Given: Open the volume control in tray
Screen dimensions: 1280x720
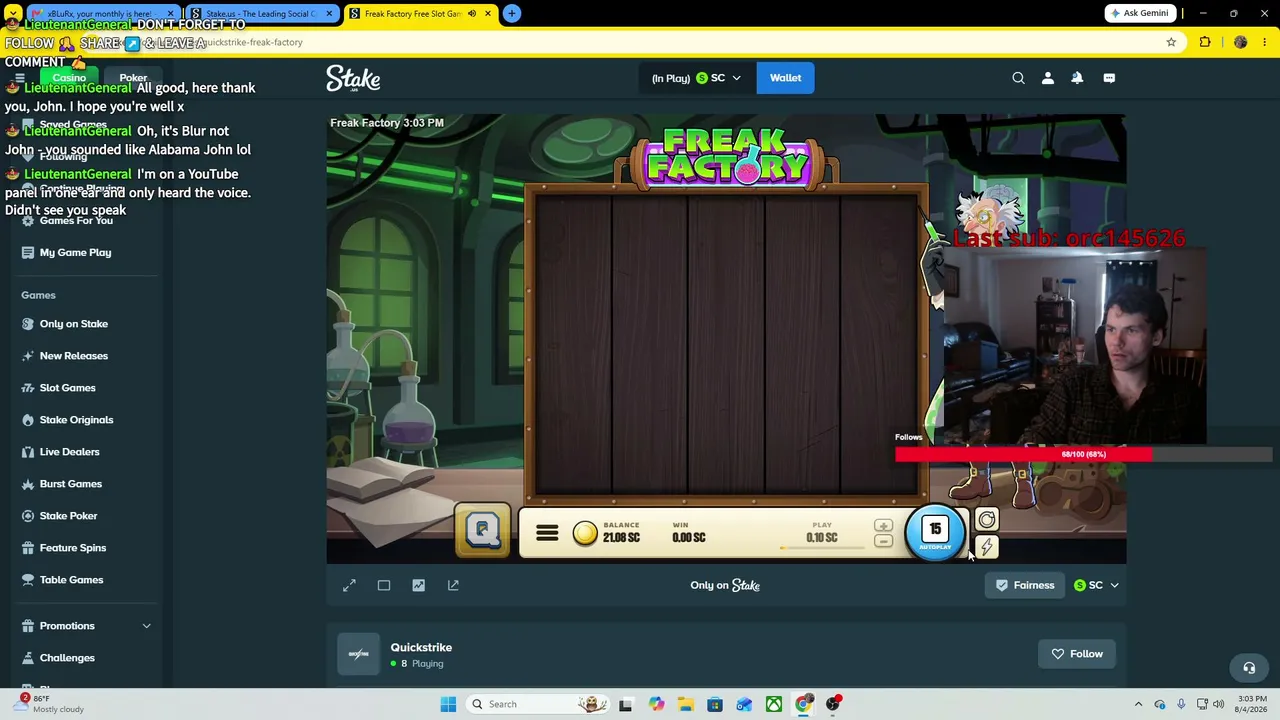Looking at the screenshot, I should coord(1219,704).
